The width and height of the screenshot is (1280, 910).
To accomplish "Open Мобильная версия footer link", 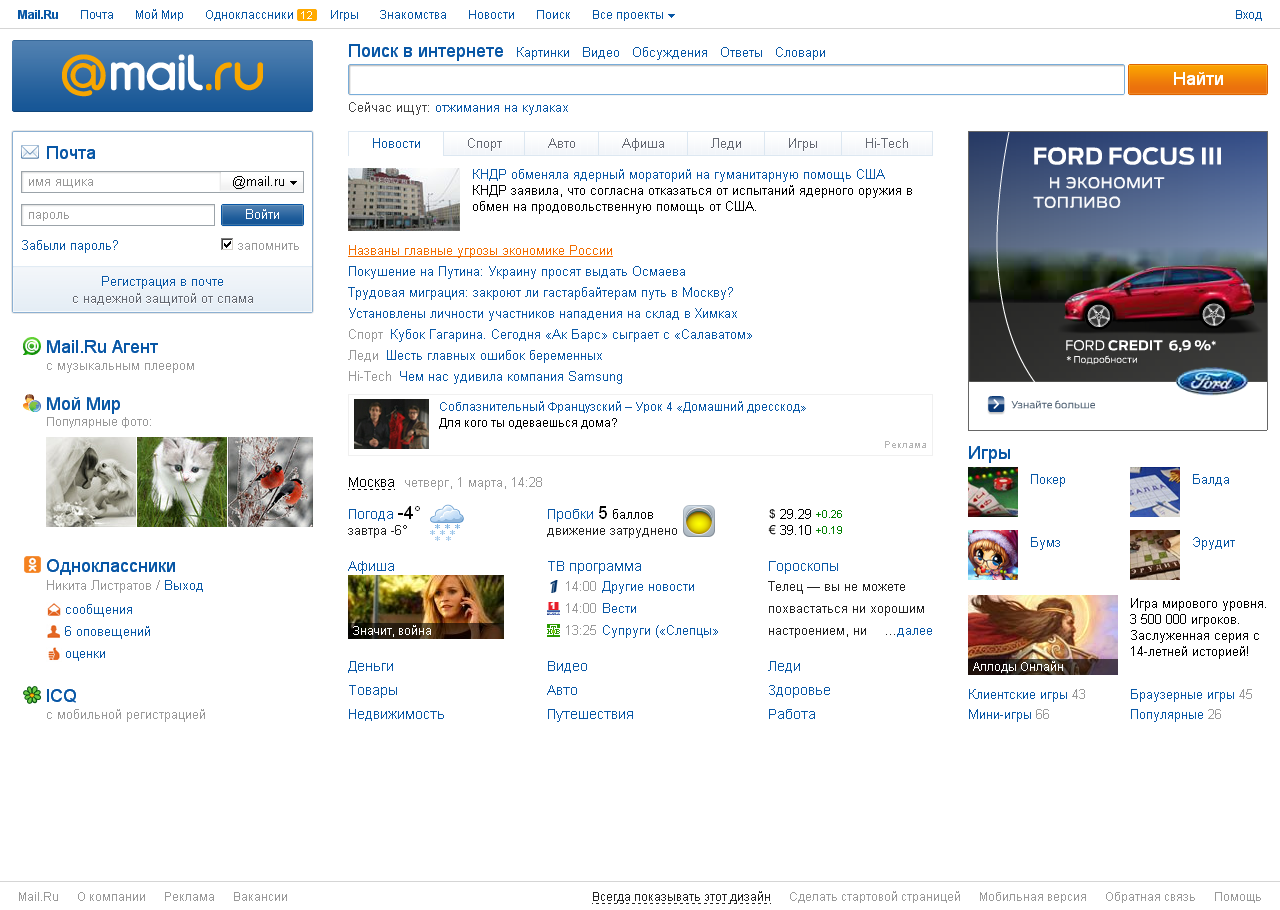I will coord(1033,897).
